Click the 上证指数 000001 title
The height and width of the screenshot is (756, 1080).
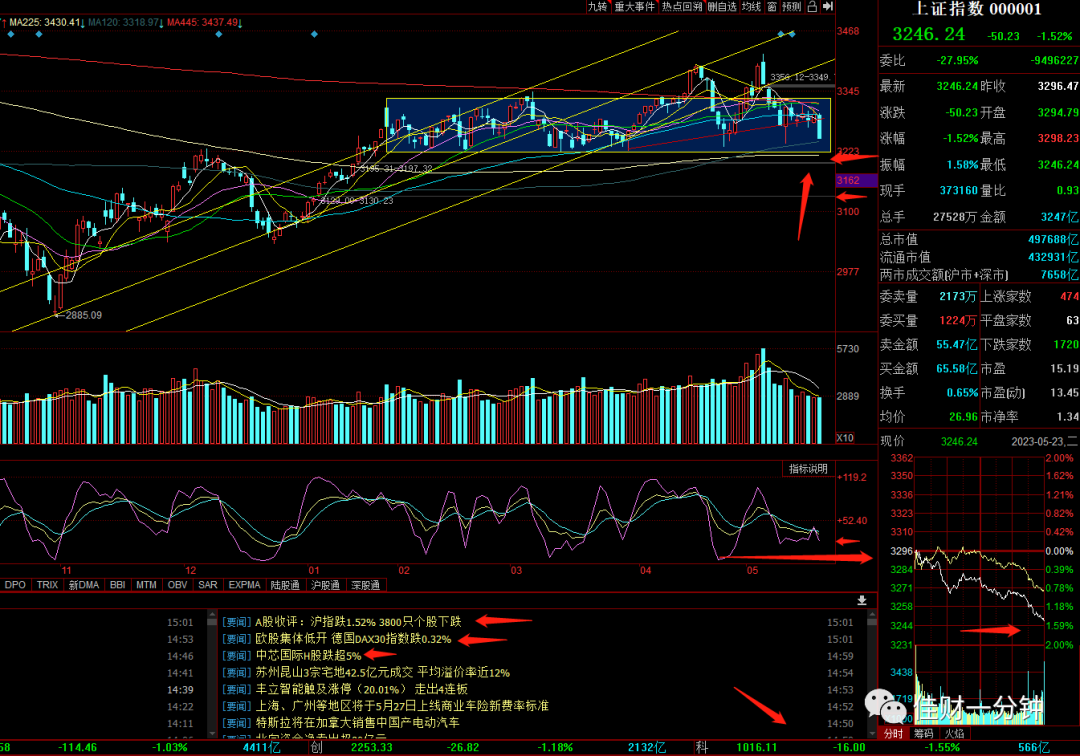point(977,9)
